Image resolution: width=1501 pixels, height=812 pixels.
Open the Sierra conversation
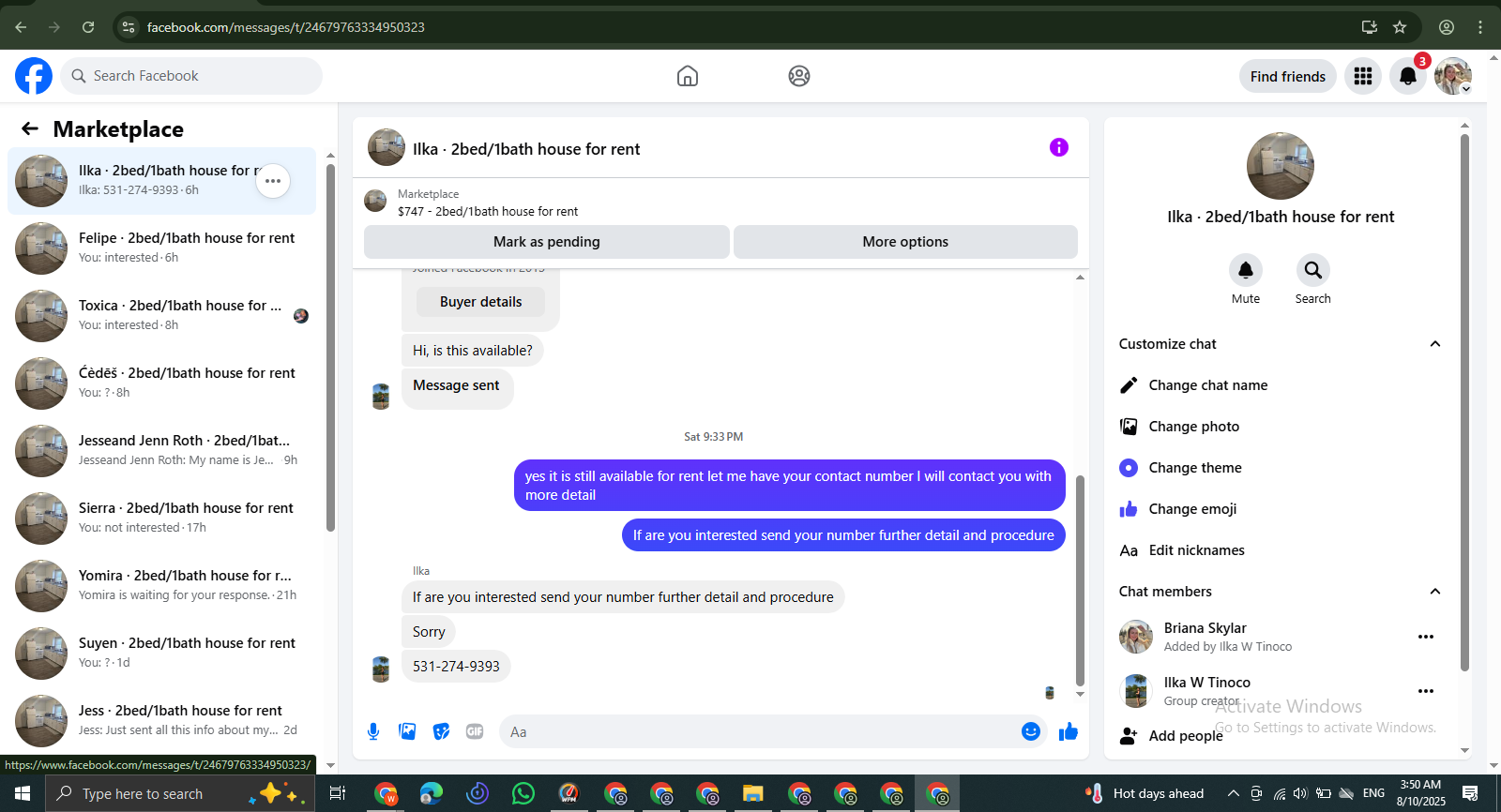coord(161,519)
